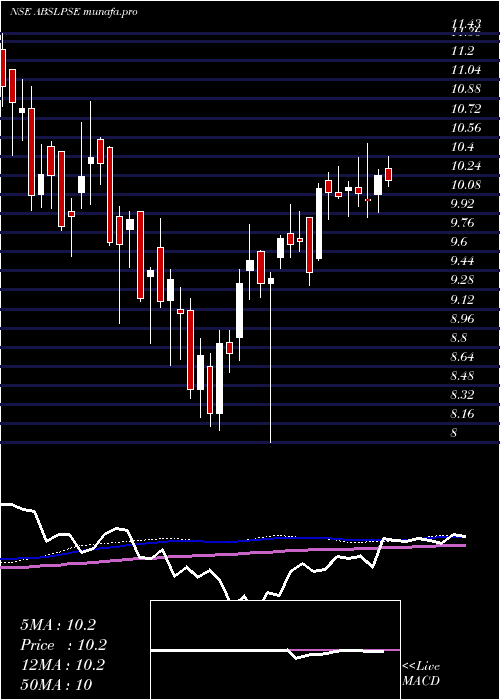Viewport: 500px width, 700px height.
Task: Click the 10.88 price axis label
Action: [466, 89]
